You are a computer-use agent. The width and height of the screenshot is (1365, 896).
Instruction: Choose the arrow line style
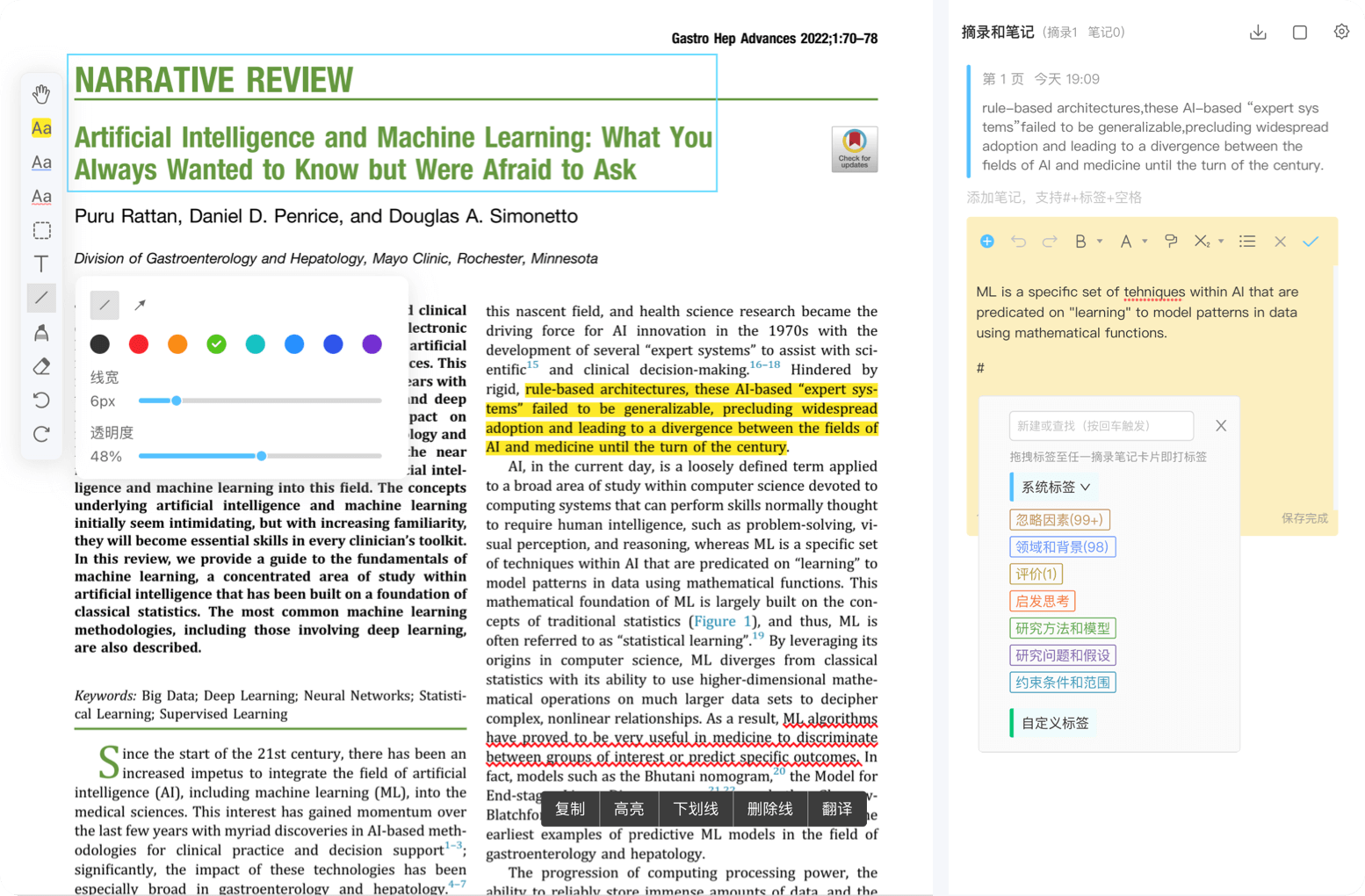140,305
